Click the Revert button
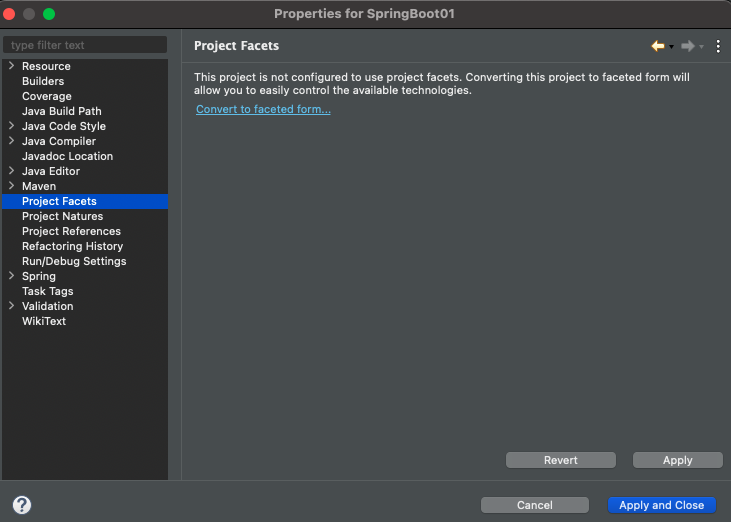731x522 pixels. [561, 460]
